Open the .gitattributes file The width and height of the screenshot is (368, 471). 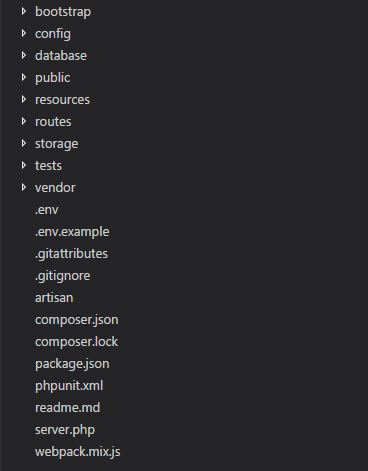click(71, 254)
